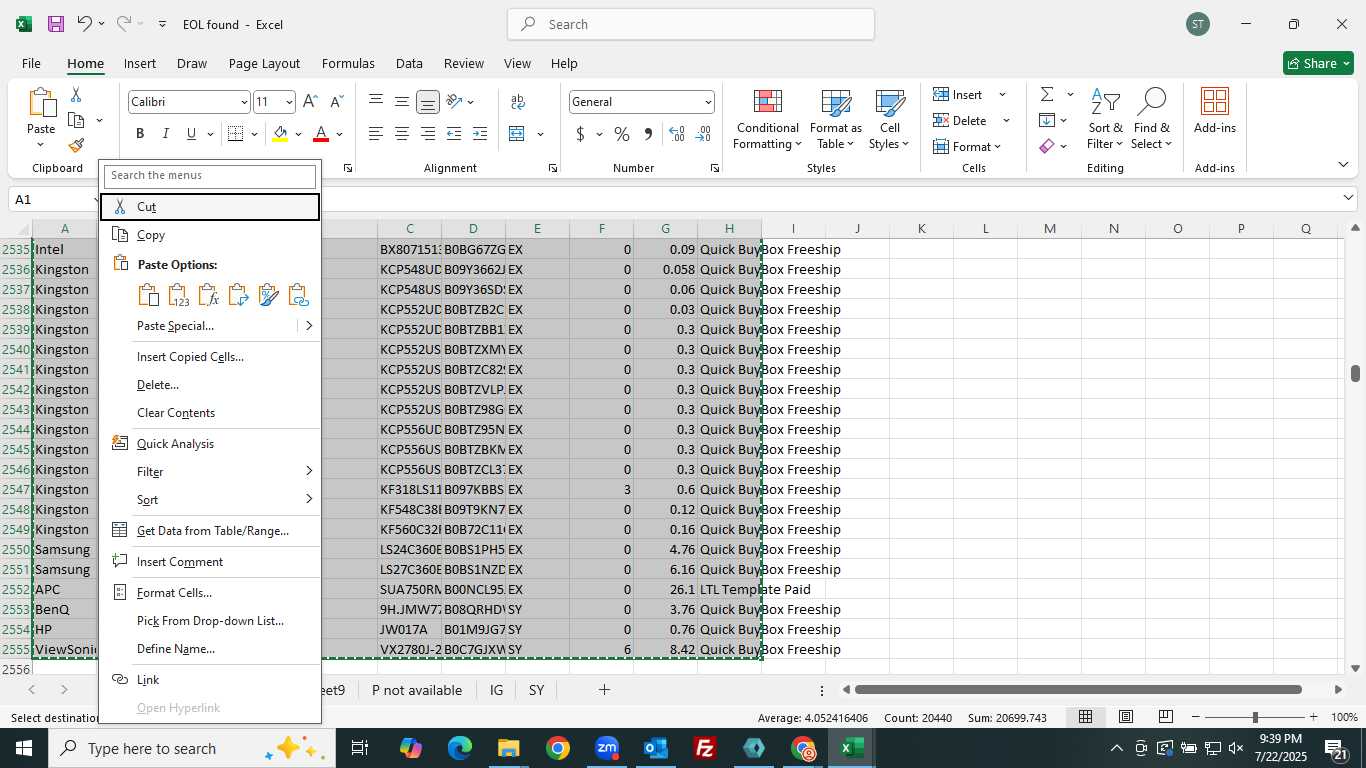Image resolution: width=1366 pixels, height=768 pixels.
Task: Toggle Bottom Align
Action: click(427, 102)
